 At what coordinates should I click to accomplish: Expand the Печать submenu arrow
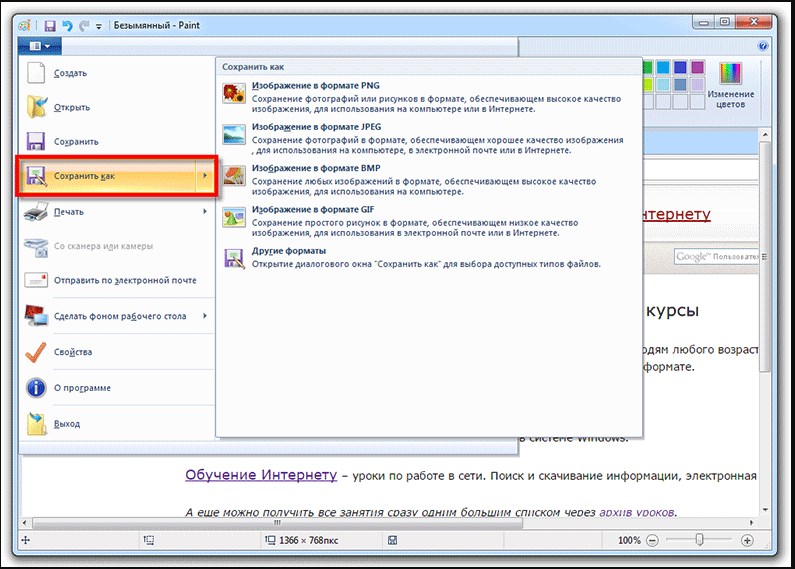click(205, 211)
